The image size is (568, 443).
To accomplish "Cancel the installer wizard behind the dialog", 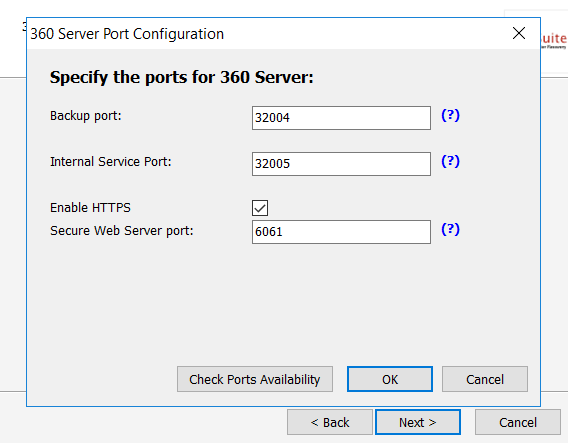I will (518, 422).
